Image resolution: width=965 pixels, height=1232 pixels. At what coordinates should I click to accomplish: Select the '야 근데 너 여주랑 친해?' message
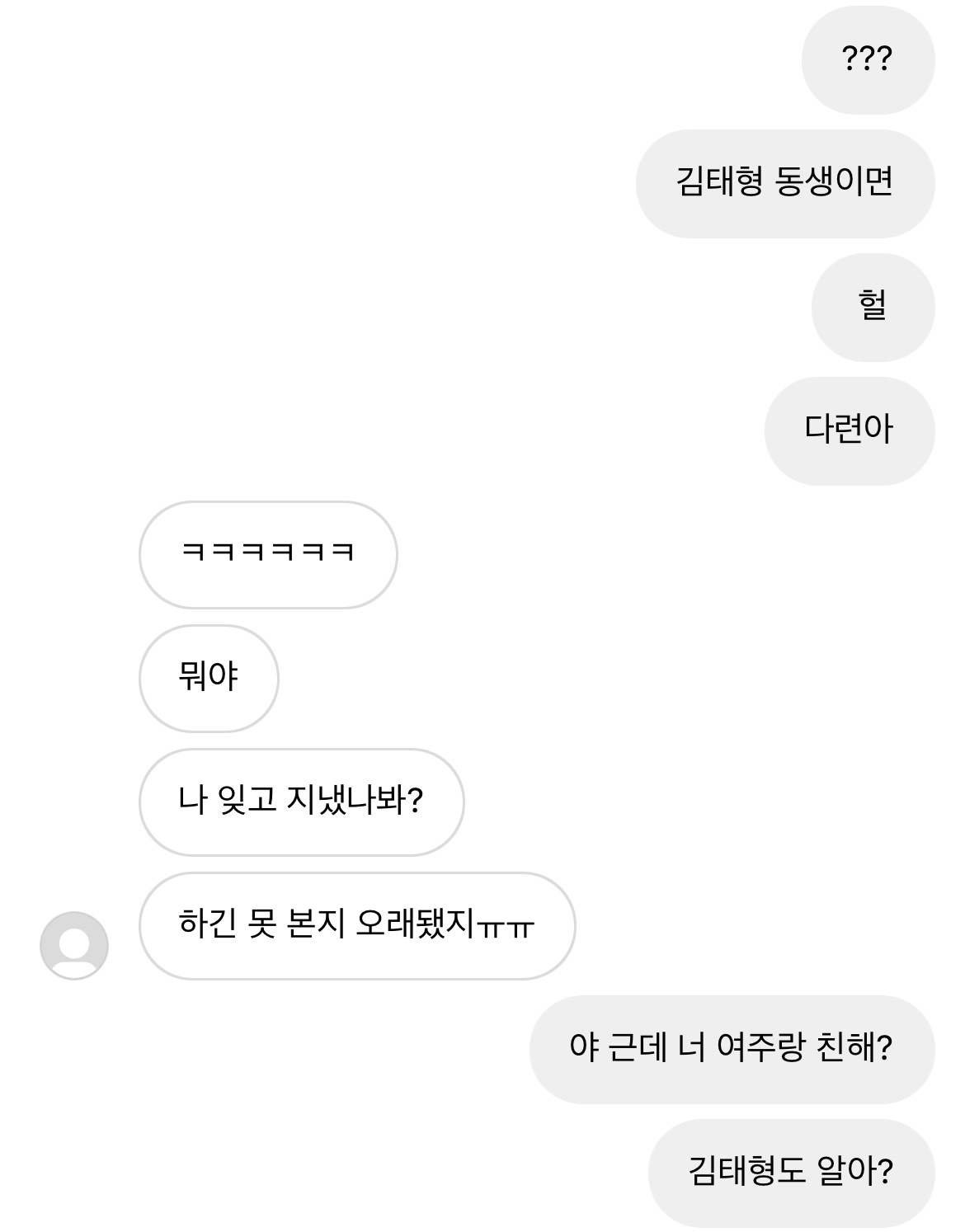pos(732,1049)
